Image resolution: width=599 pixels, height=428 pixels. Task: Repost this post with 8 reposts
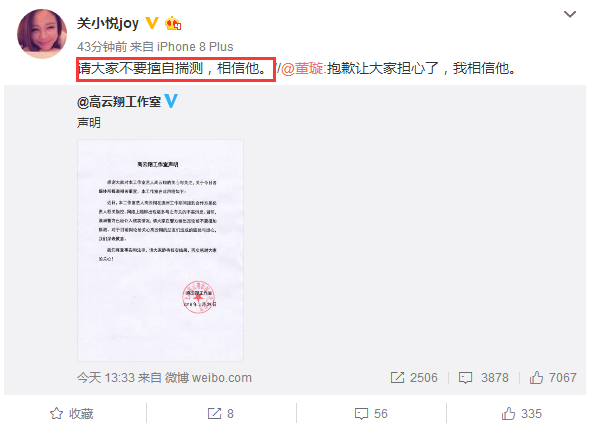220,413
